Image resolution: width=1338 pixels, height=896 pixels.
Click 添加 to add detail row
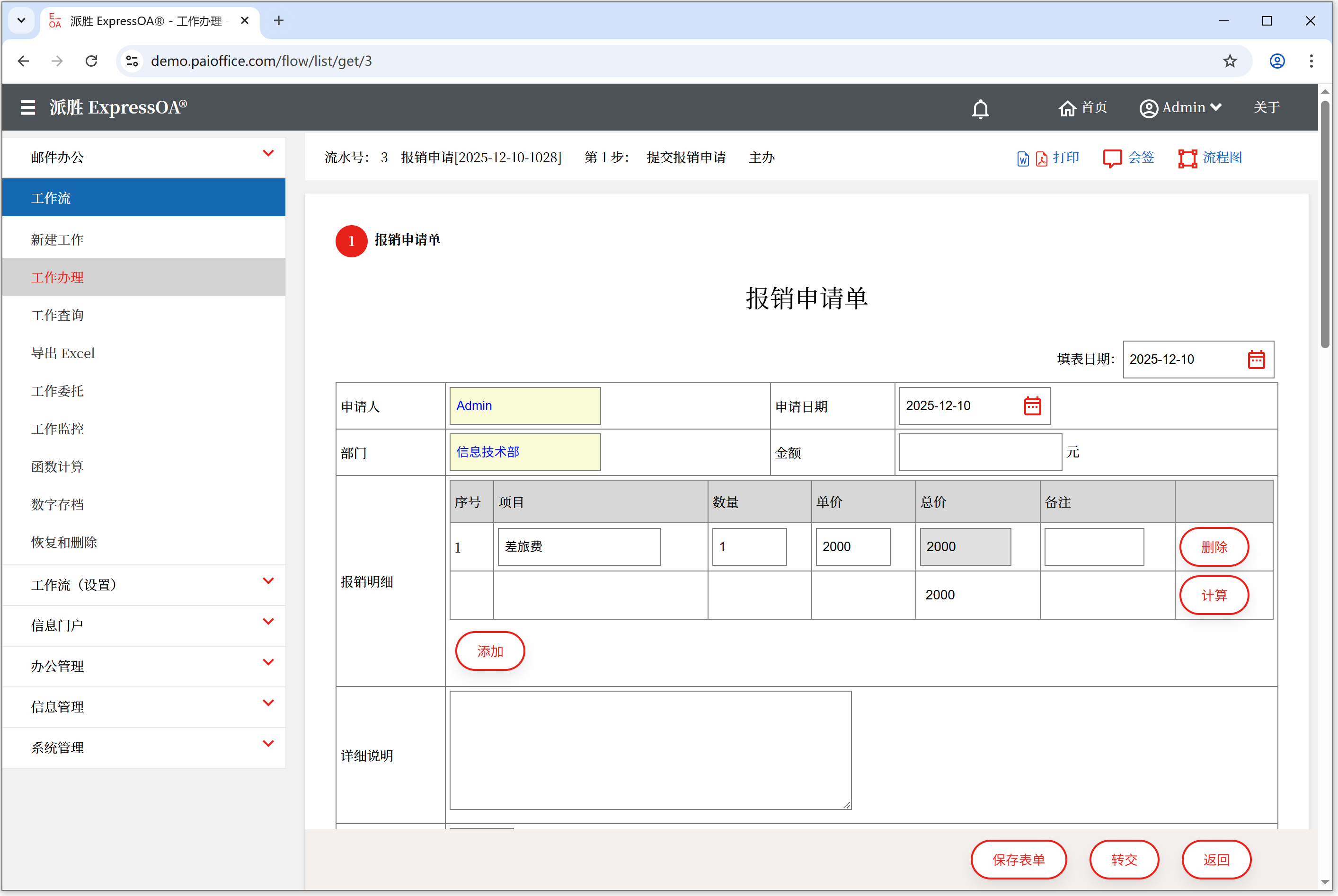pos(490,651)
